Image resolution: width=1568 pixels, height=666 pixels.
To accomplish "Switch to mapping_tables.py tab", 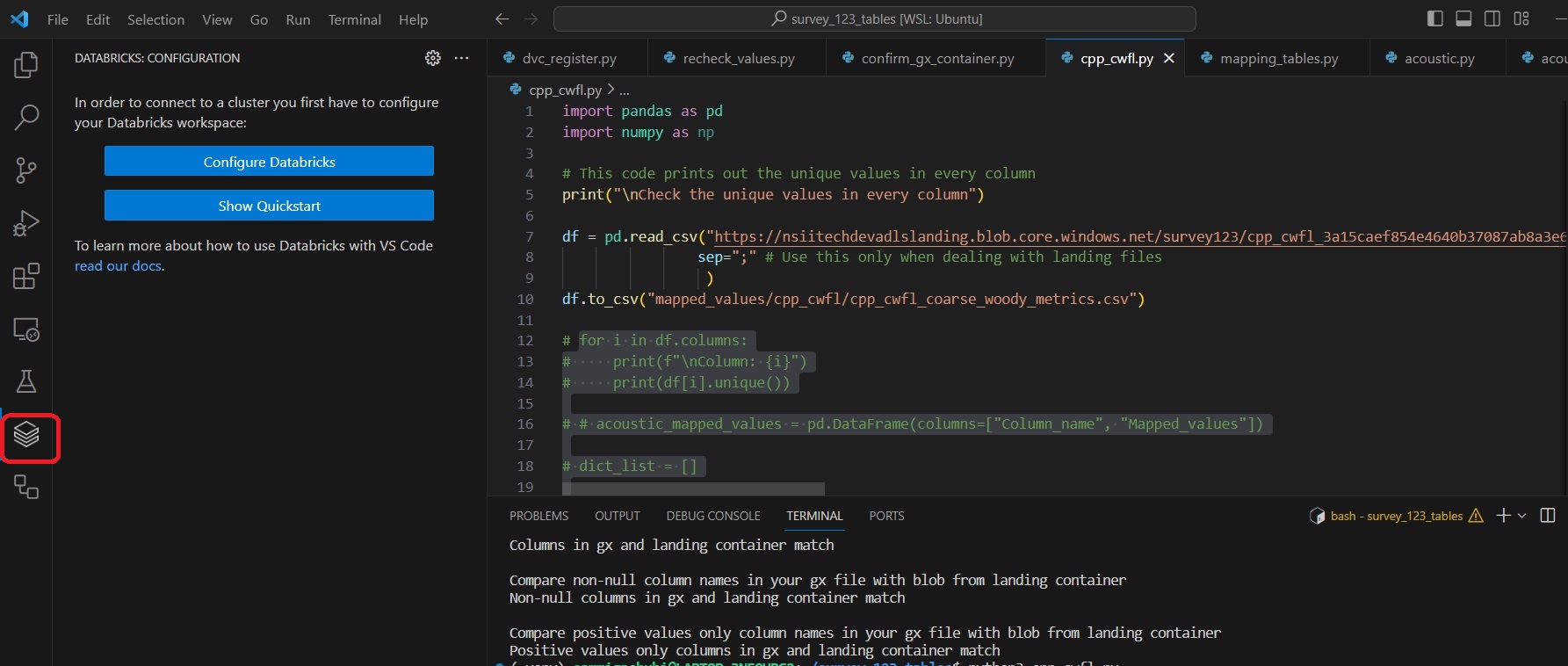I will (x=1278, y=58).
